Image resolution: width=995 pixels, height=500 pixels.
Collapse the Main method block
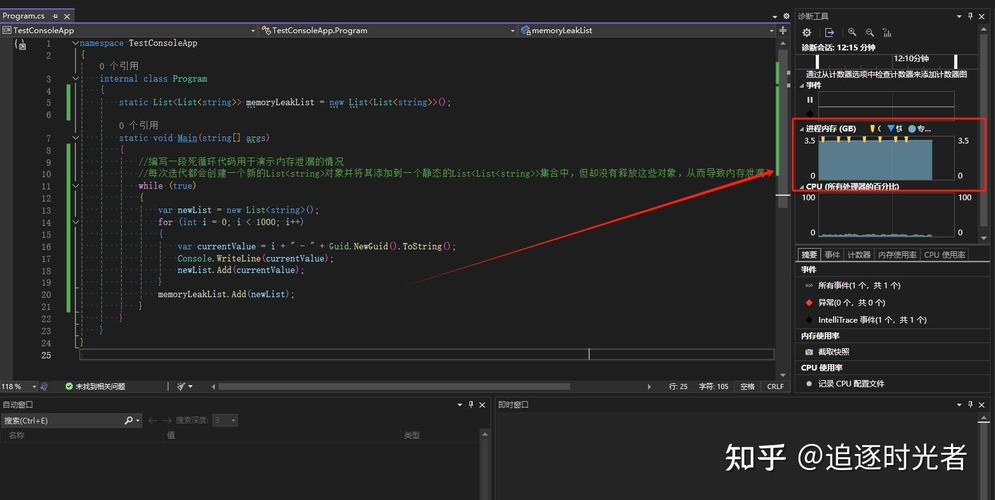pos(76,138)
